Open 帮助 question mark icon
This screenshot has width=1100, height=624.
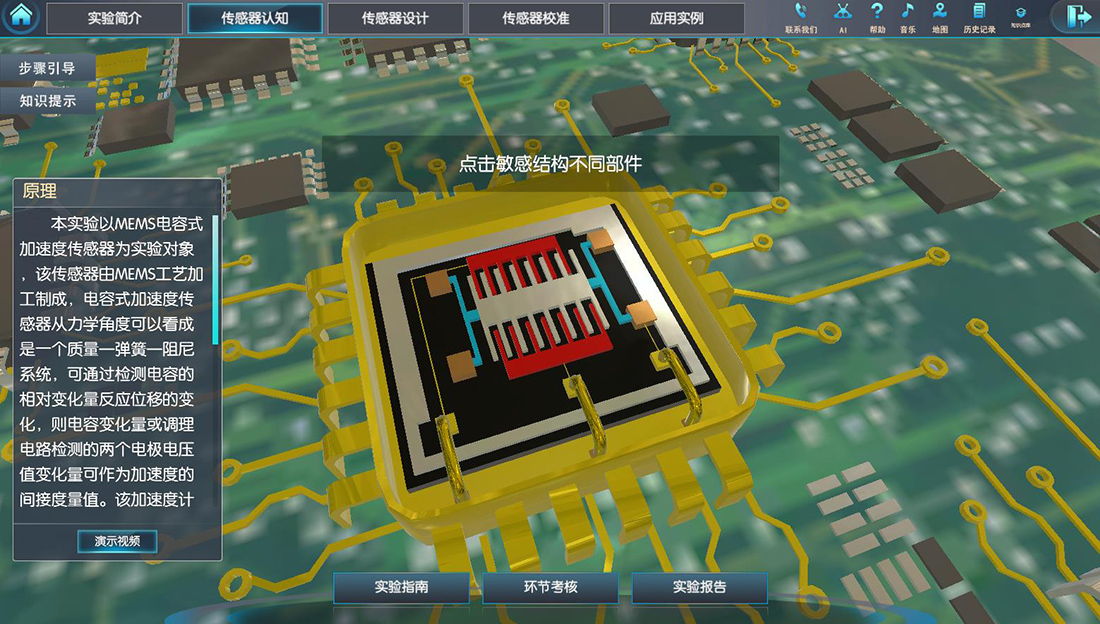[877, 16]
